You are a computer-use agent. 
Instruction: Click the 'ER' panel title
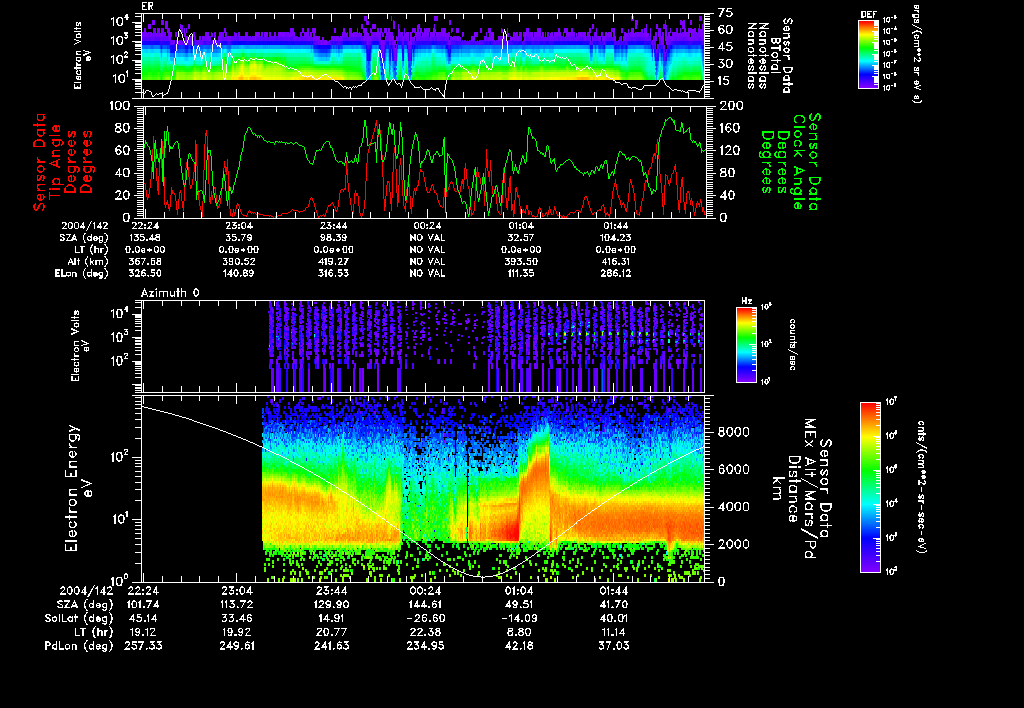click(147, 7)
